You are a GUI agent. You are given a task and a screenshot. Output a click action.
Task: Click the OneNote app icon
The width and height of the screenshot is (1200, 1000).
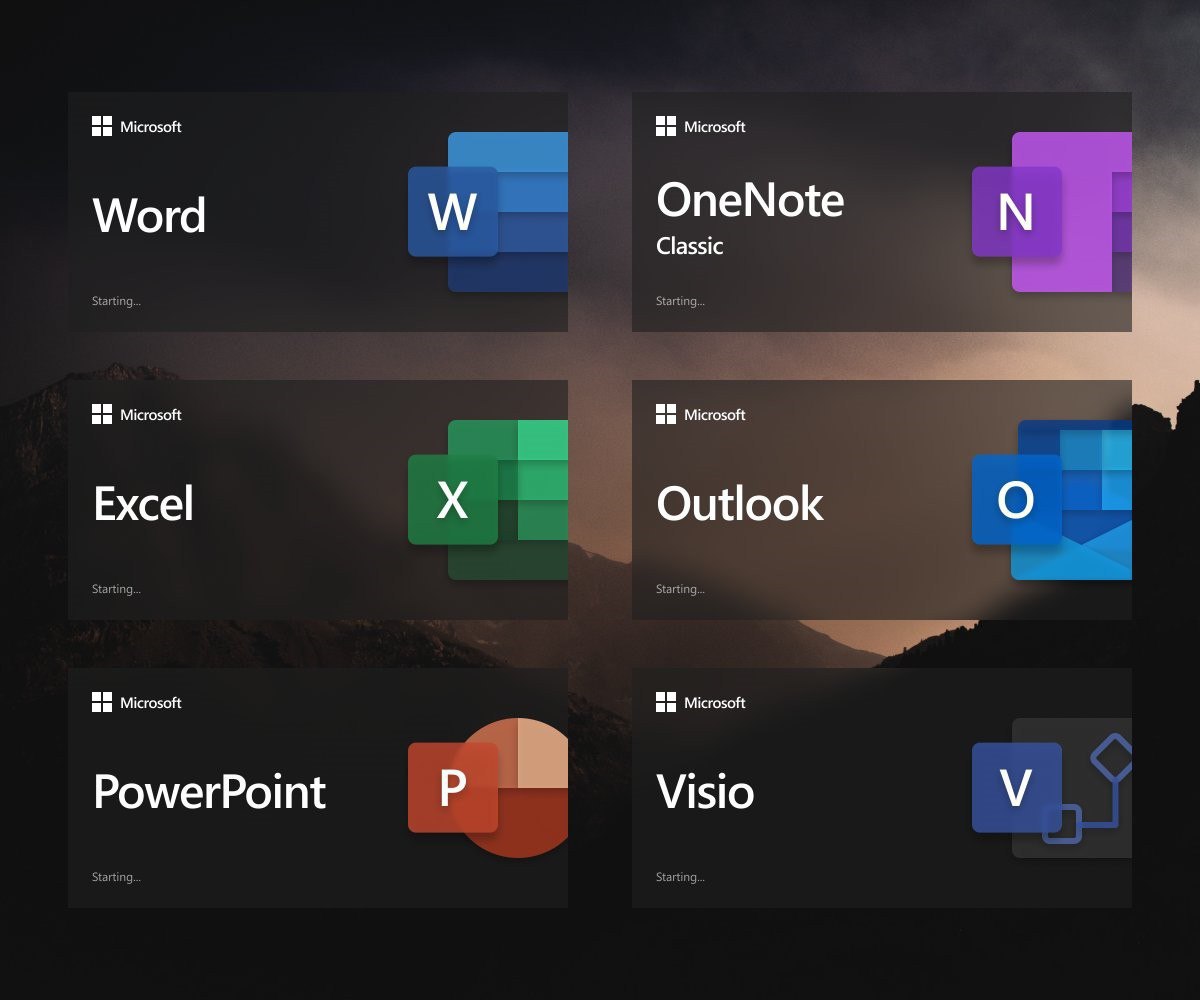1052,212
